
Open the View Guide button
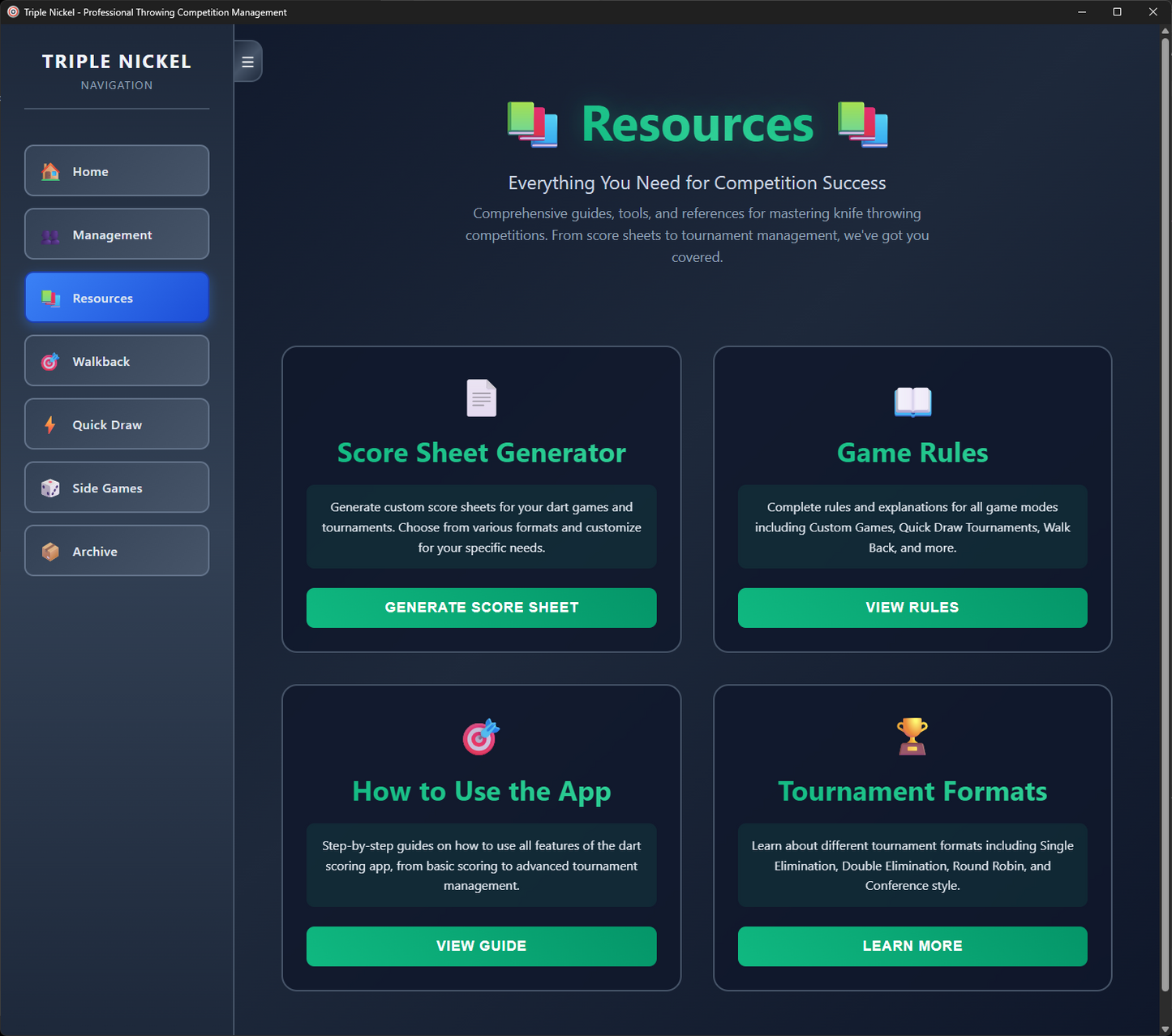(x=481, y=946)
